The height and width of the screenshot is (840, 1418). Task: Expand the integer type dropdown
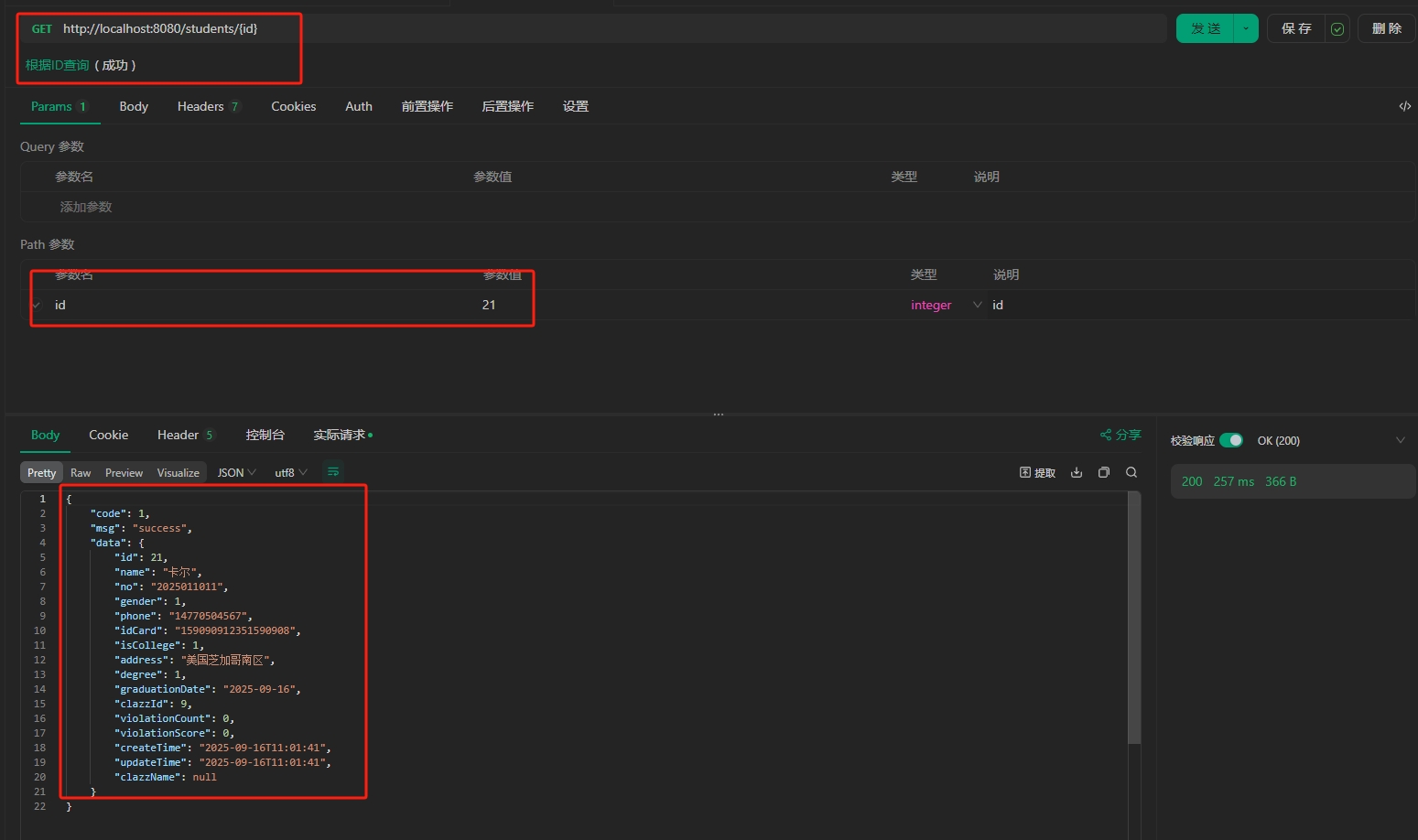977,305
